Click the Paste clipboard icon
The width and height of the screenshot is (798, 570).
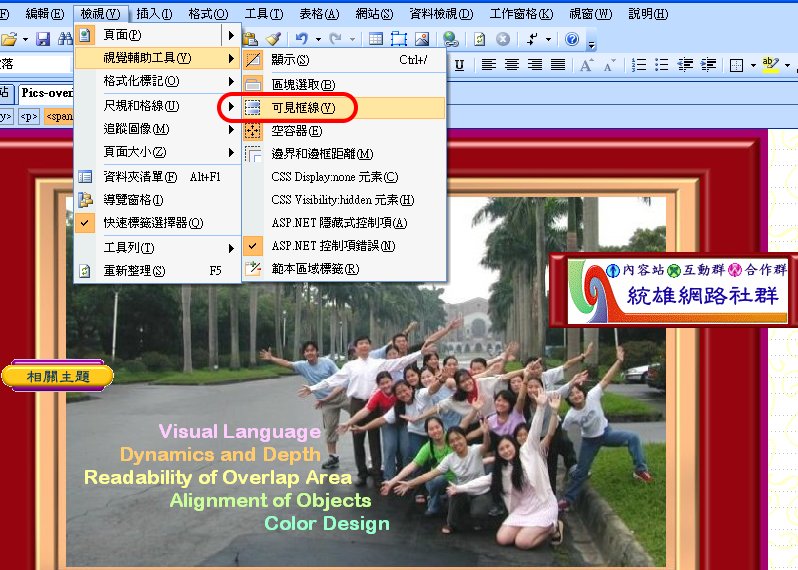click(250, 39)
